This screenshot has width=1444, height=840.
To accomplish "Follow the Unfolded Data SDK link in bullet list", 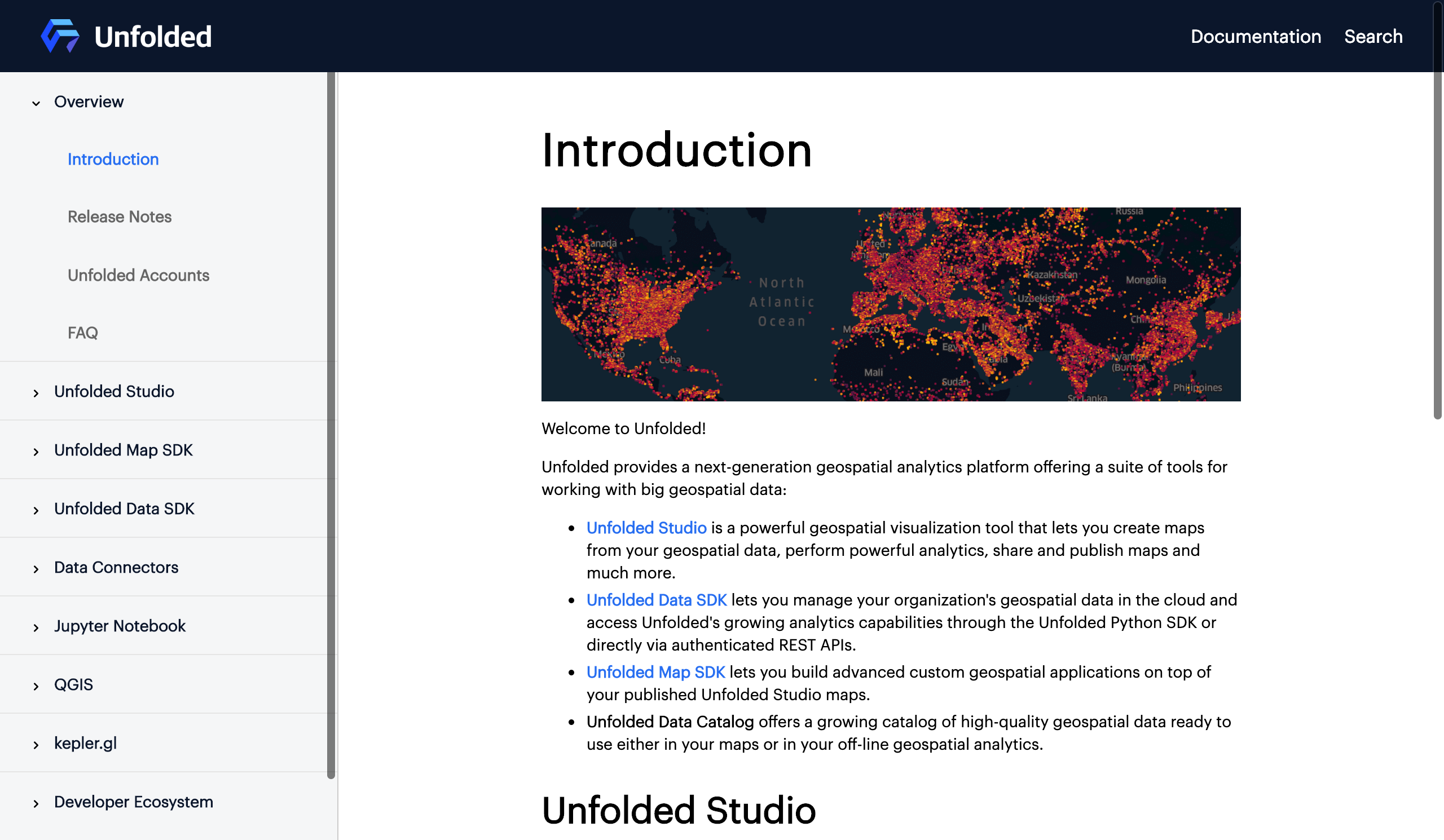I will 657,599.
